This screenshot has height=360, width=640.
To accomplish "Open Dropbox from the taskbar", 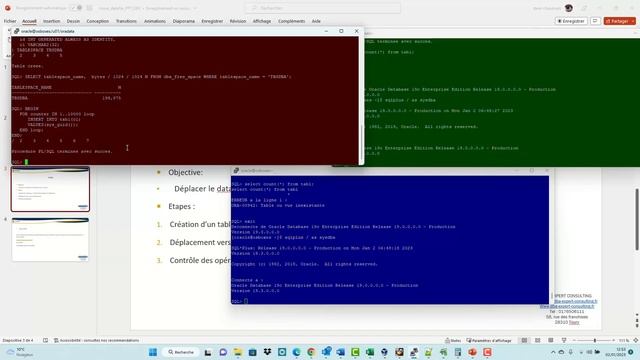I will [267, 352].
